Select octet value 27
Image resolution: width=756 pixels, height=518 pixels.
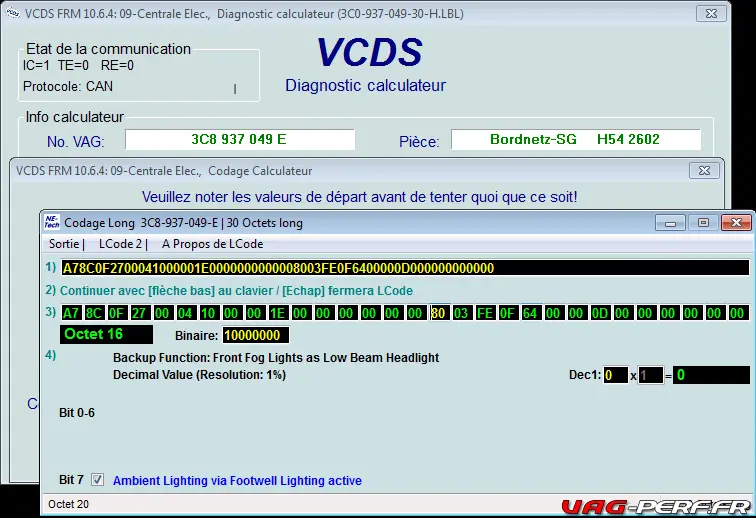139,313
